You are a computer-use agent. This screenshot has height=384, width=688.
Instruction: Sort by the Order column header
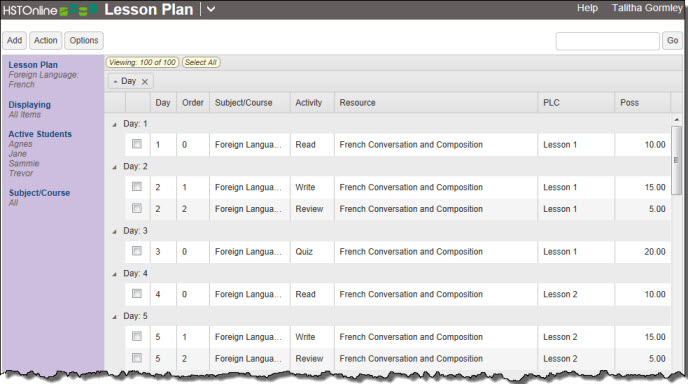(x=193, y=103)
